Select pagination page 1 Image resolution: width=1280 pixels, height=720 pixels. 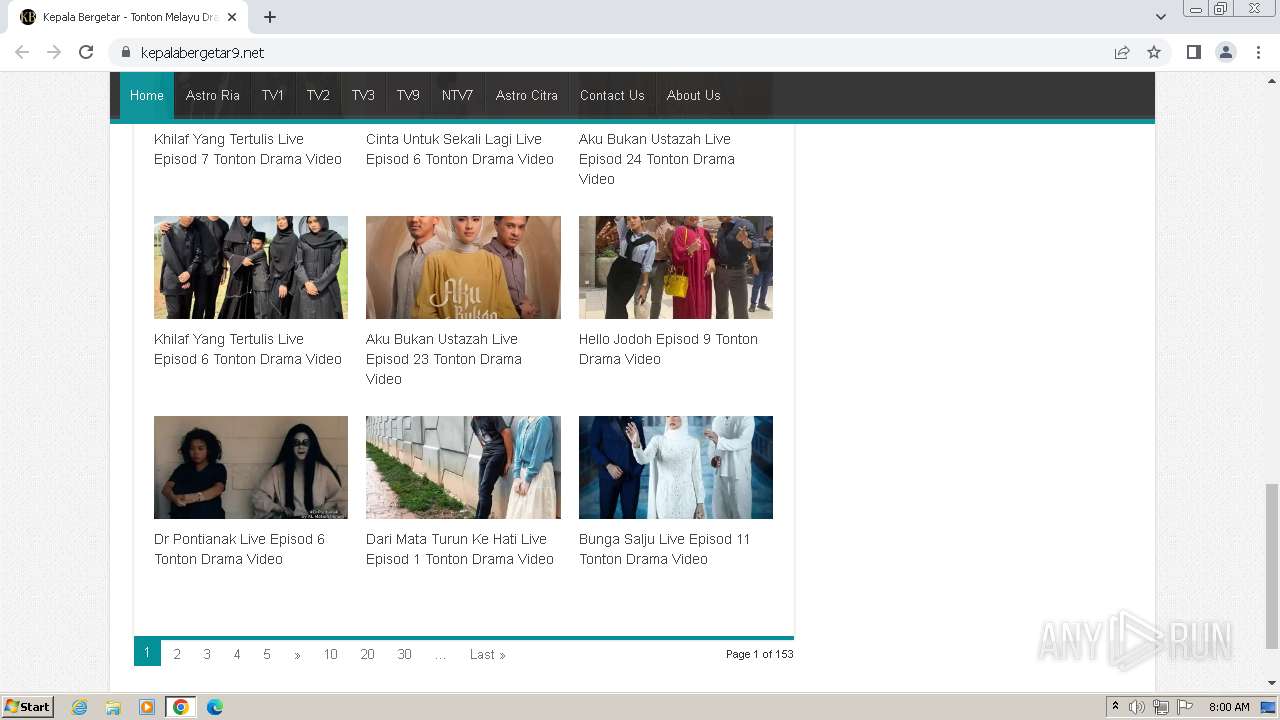(x=146, y=653)
